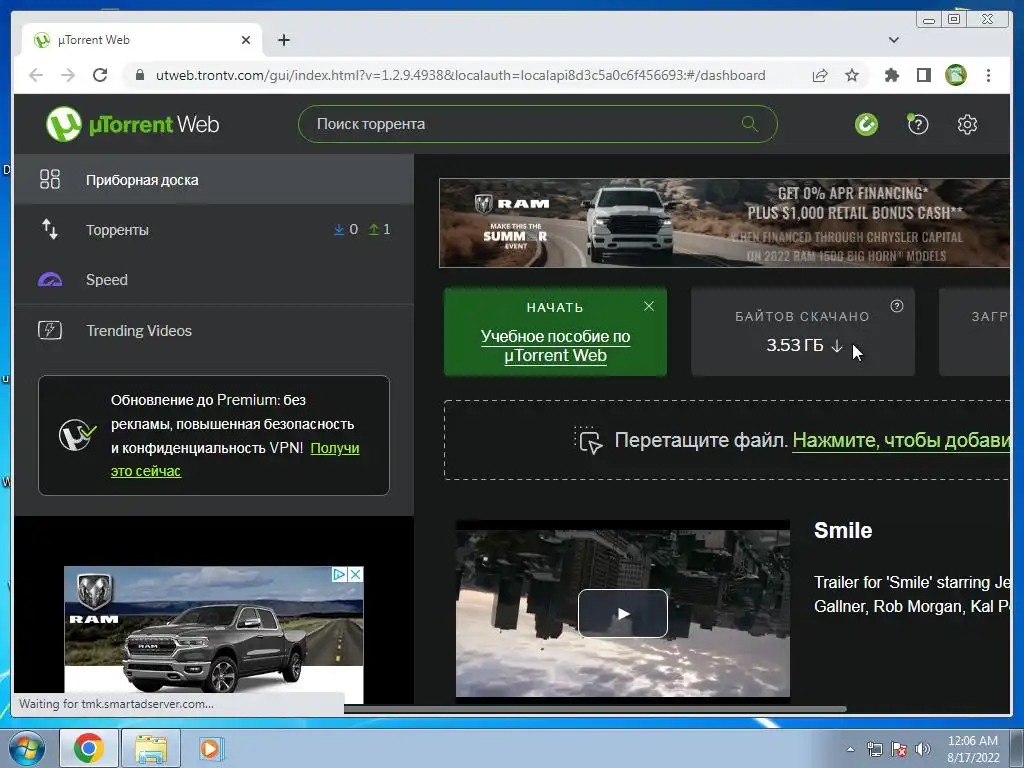Bookmark this page with star icon
1024x768 pixels.
pos(852,75)
